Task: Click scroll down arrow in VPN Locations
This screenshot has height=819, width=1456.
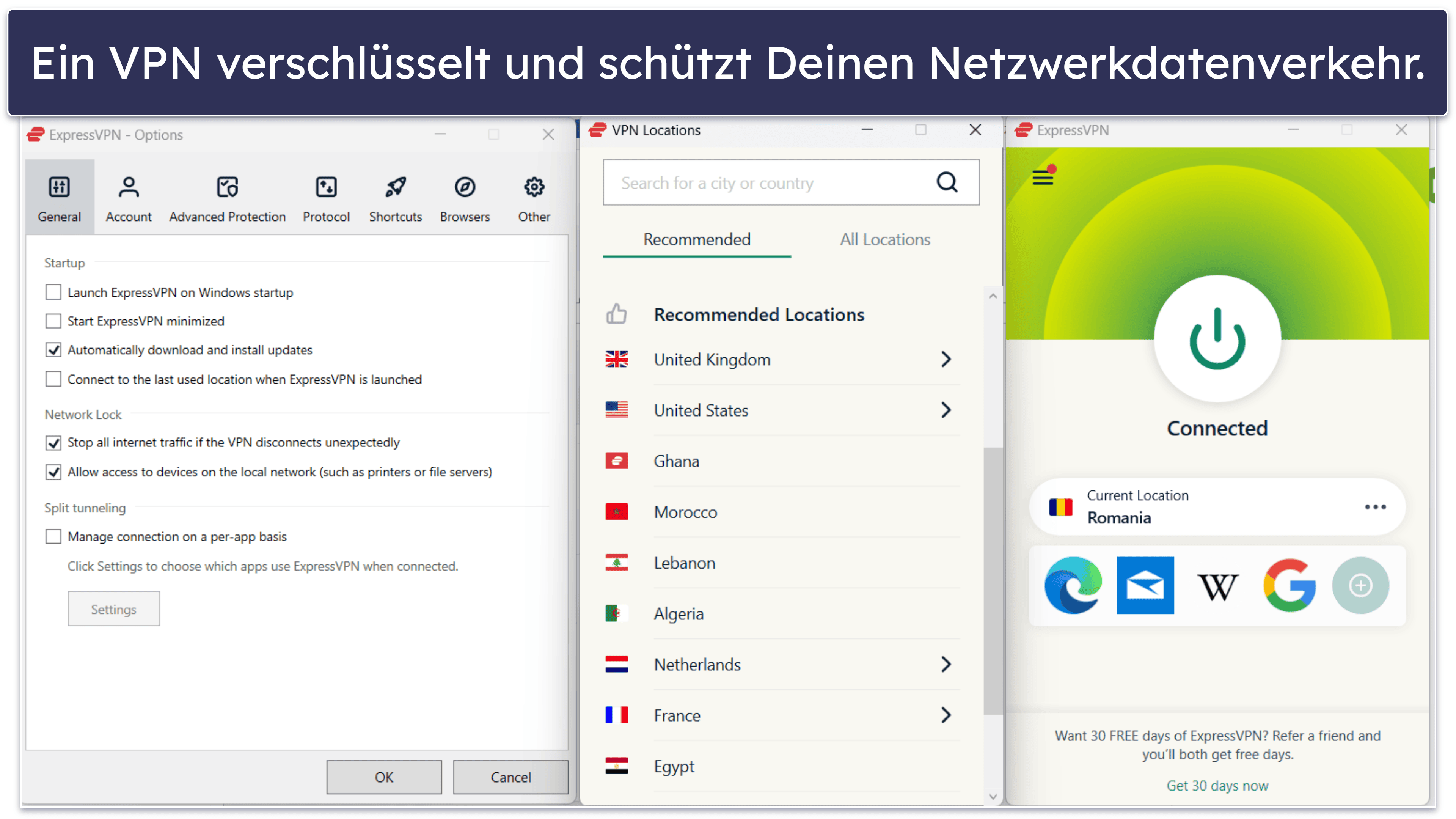Action: 993,796
